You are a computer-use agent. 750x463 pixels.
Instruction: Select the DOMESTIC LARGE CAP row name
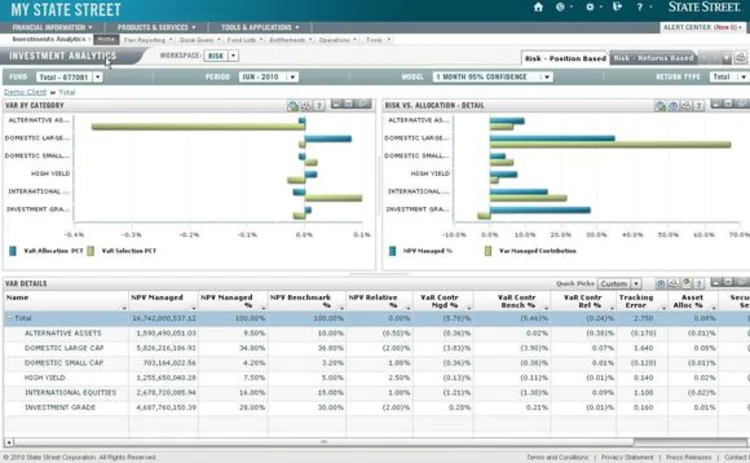point(64,348)
